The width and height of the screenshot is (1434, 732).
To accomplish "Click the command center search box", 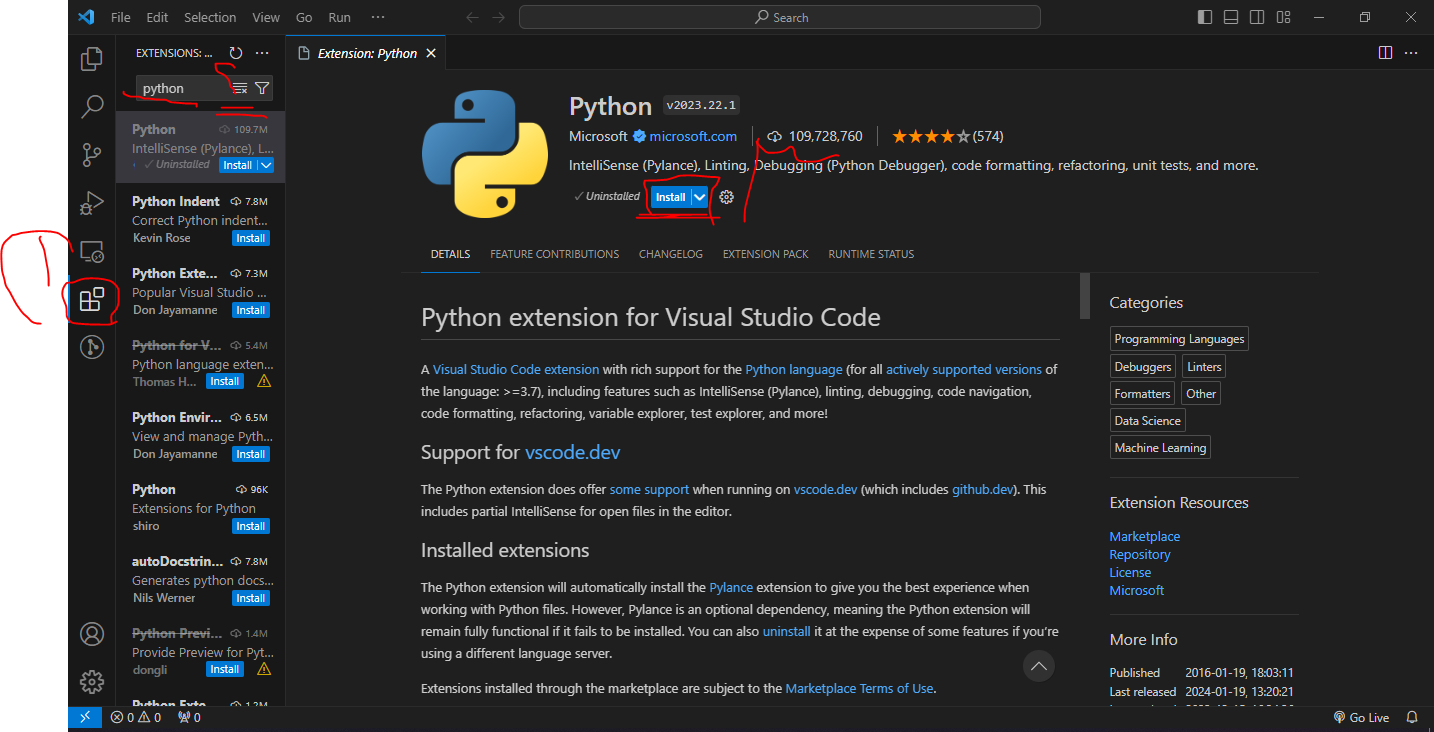I will click(x=780, y=17).
